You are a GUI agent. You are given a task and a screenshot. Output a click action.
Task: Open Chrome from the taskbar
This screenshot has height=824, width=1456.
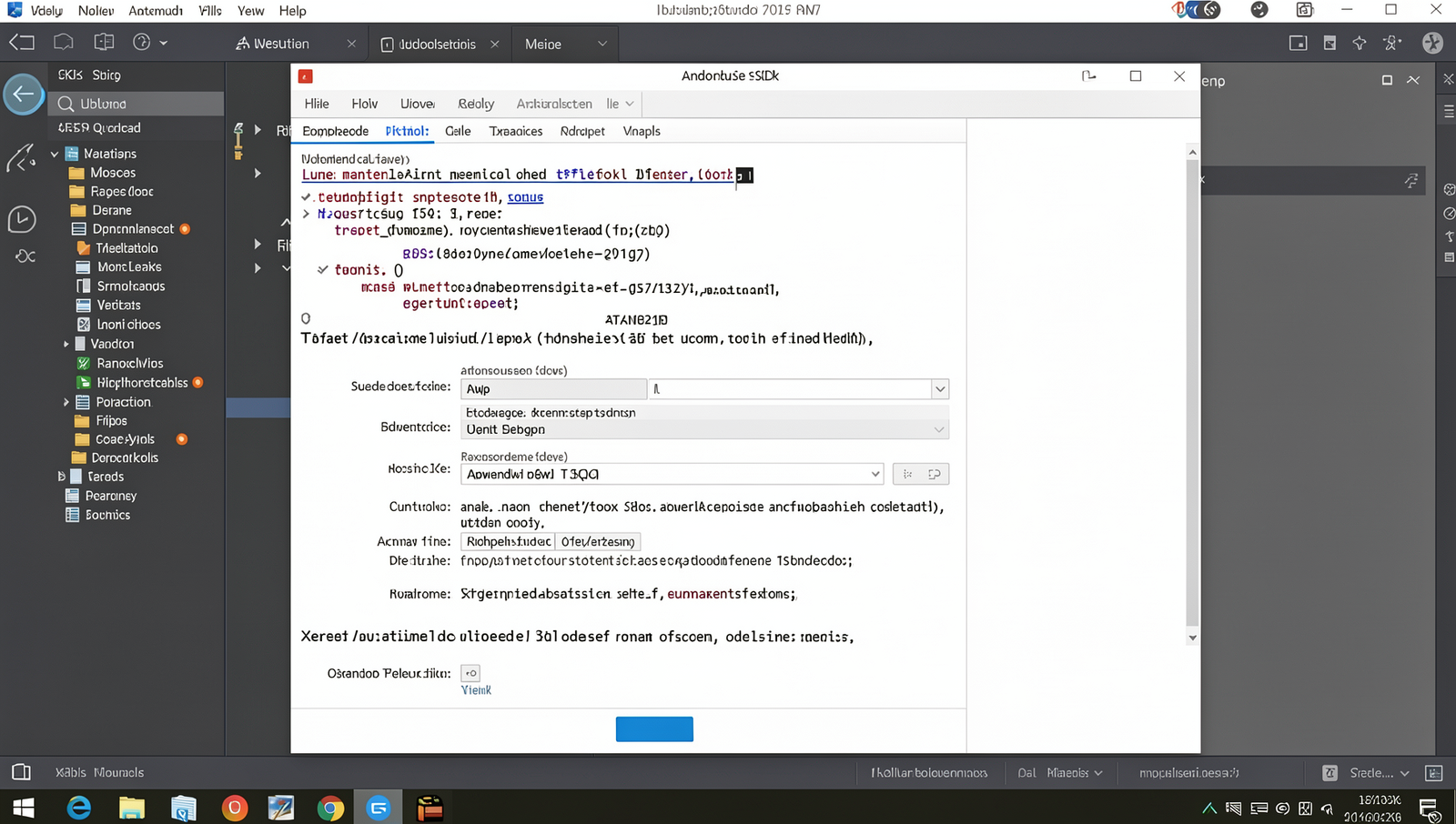pyautogui.click(x=330, y=808)
